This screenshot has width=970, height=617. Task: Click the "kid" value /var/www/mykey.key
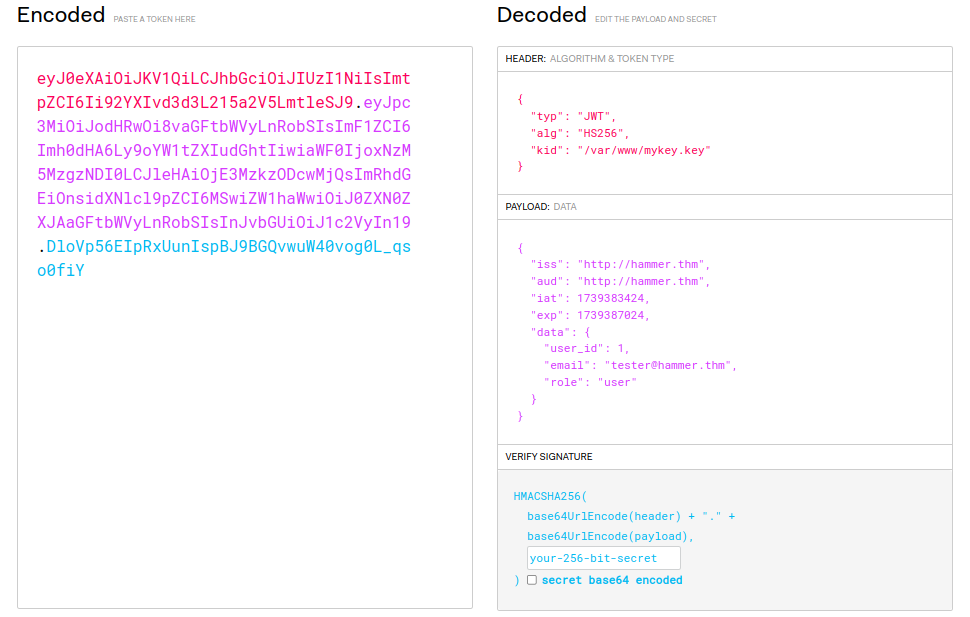coord(644,150)
